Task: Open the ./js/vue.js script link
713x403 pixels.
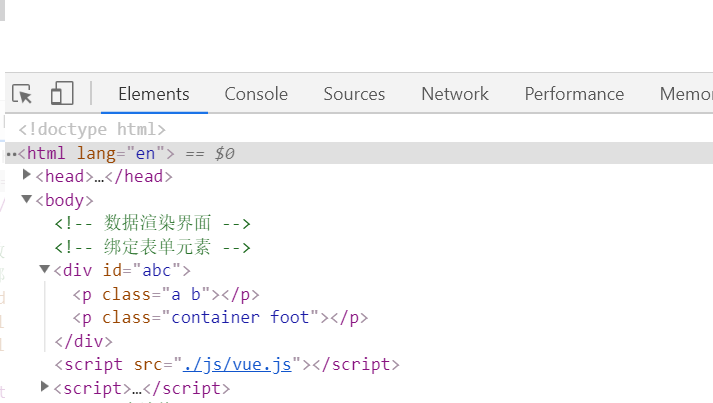Action: click(x=236, y=365)
